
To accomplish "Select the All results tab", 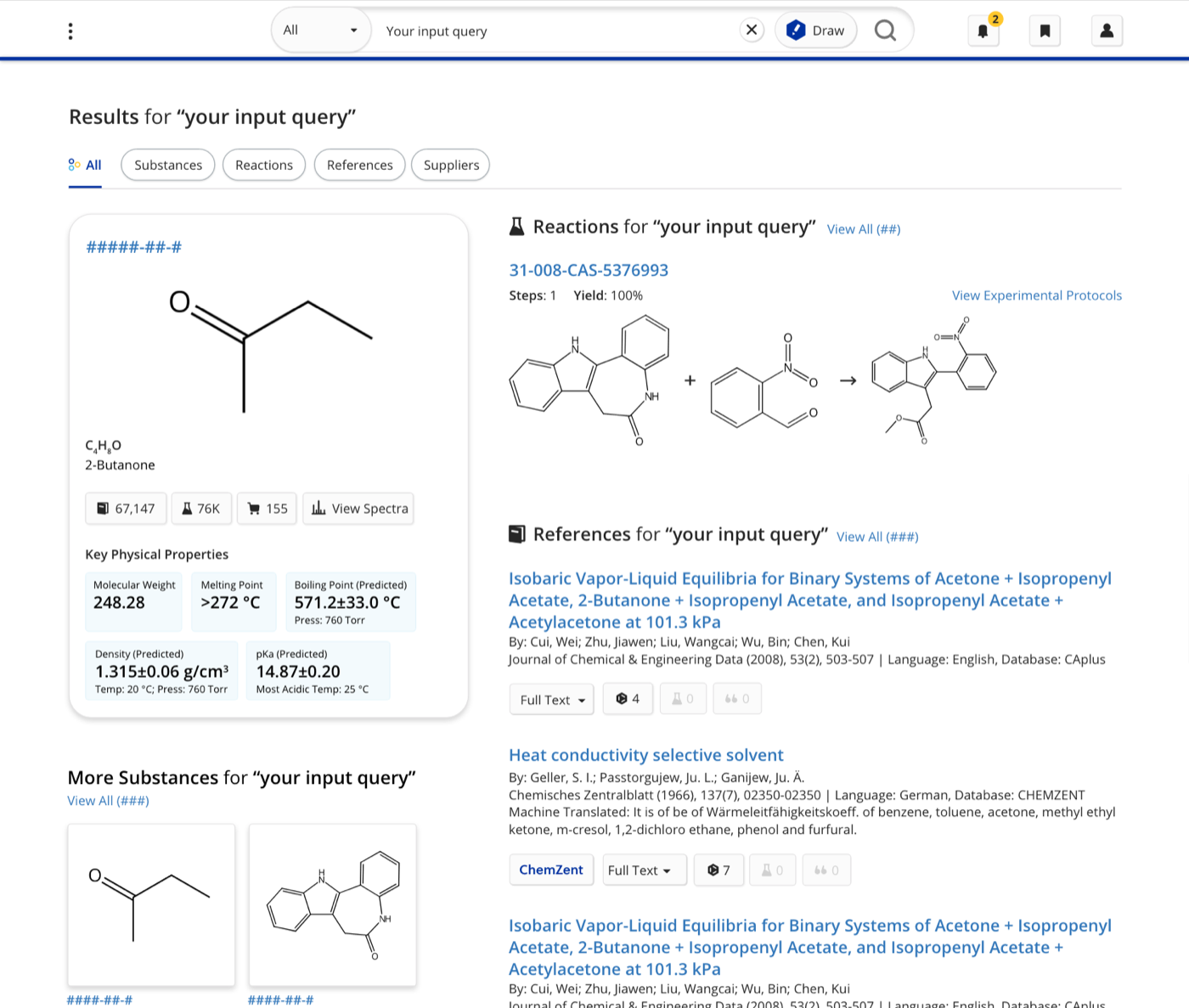I will coord(85,165).
